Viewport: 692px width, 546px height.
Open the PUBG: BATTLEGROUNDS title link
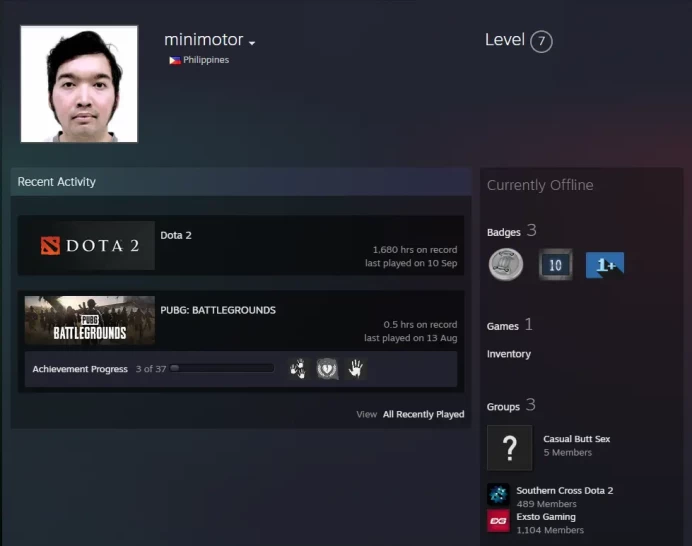(x=218, y=310)
